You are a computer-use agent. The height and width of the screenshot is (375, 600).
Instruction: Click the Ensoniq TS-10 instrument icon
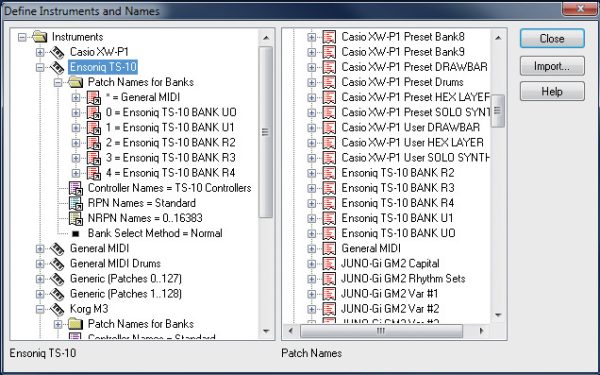coord(57,67)
